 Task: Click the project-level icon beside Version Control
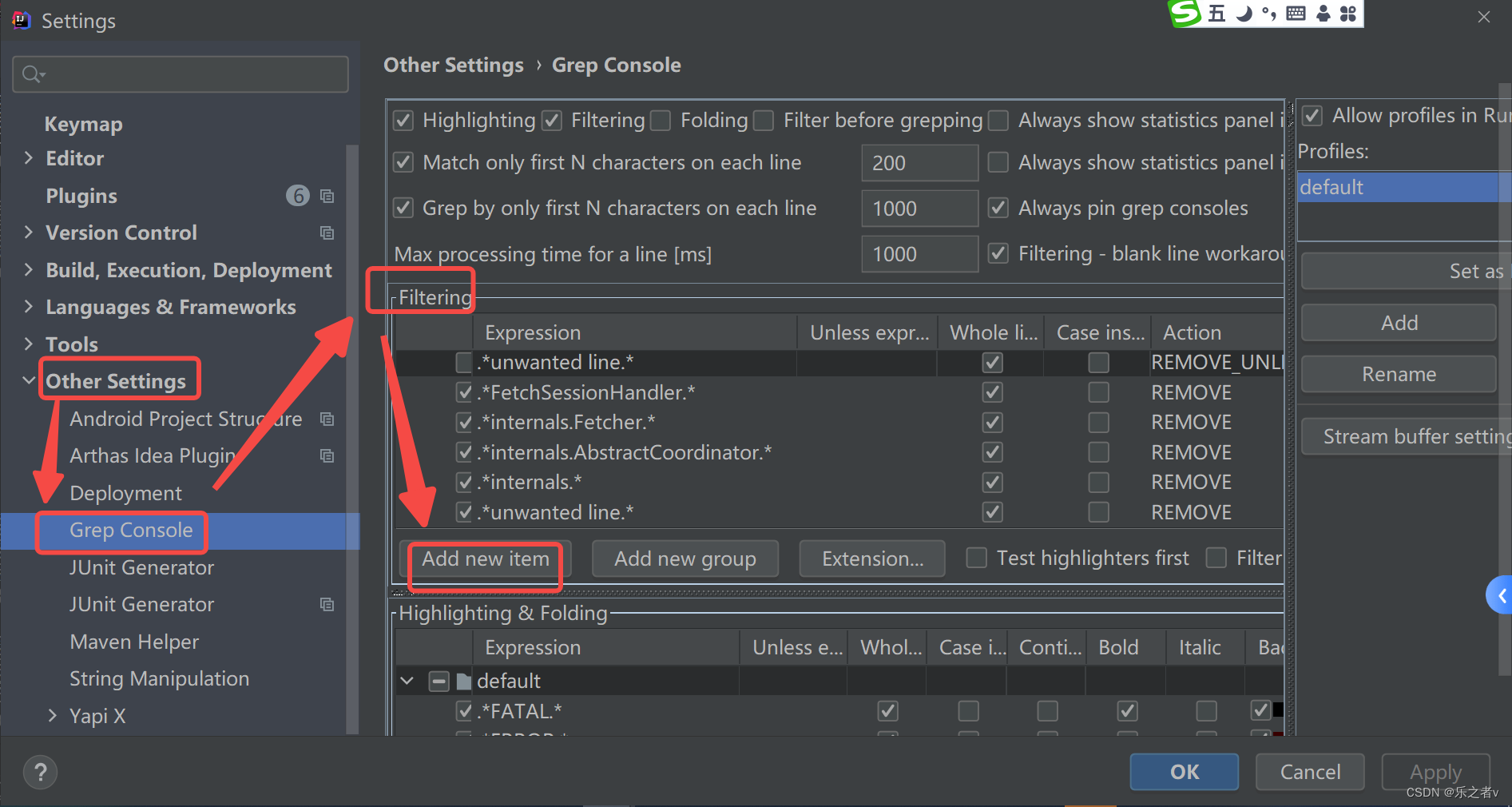pyautogui.click(x=327, y=233)
